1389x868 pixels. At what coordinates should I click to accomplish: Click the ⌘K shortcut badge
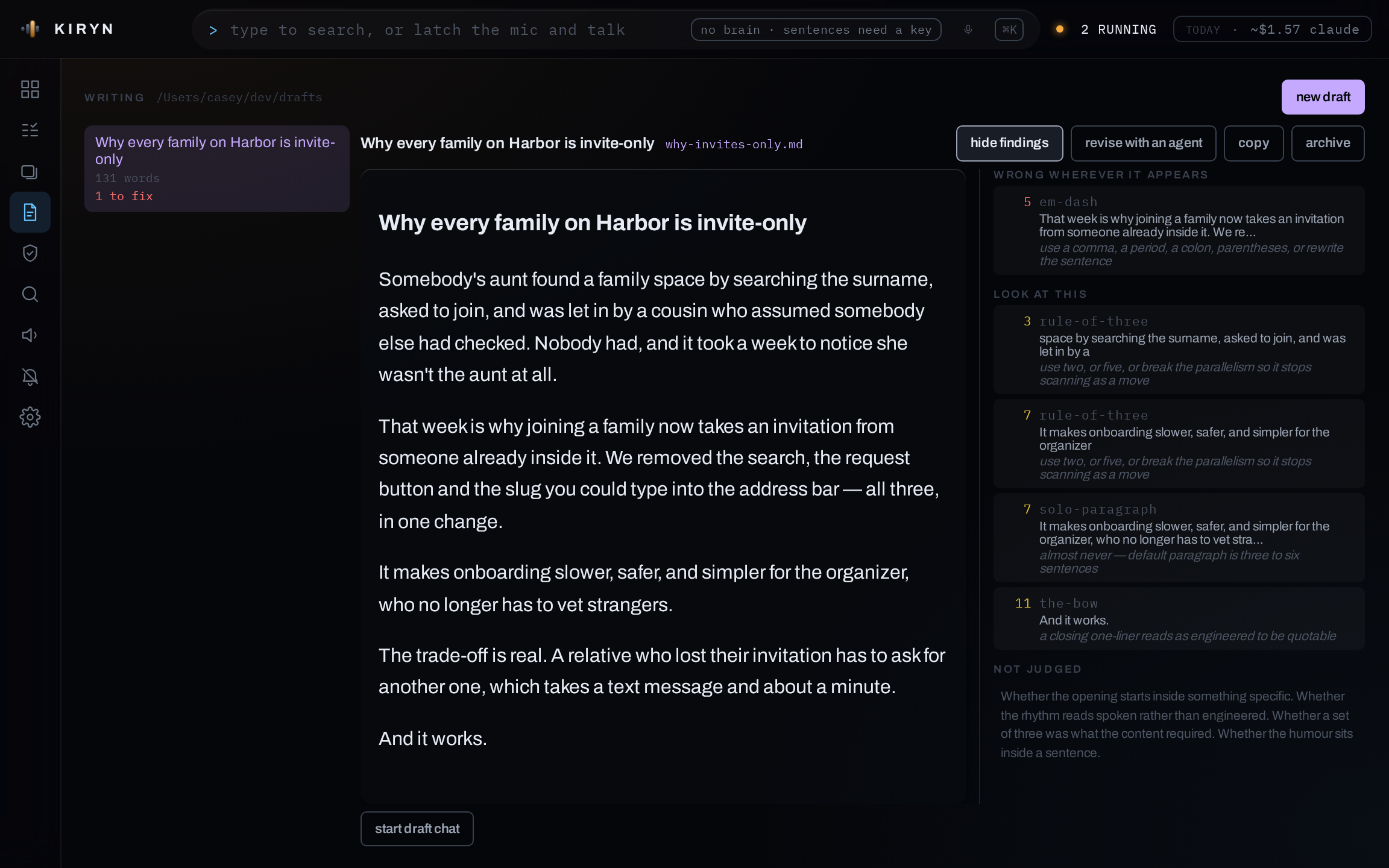(x=1009, y=30)
